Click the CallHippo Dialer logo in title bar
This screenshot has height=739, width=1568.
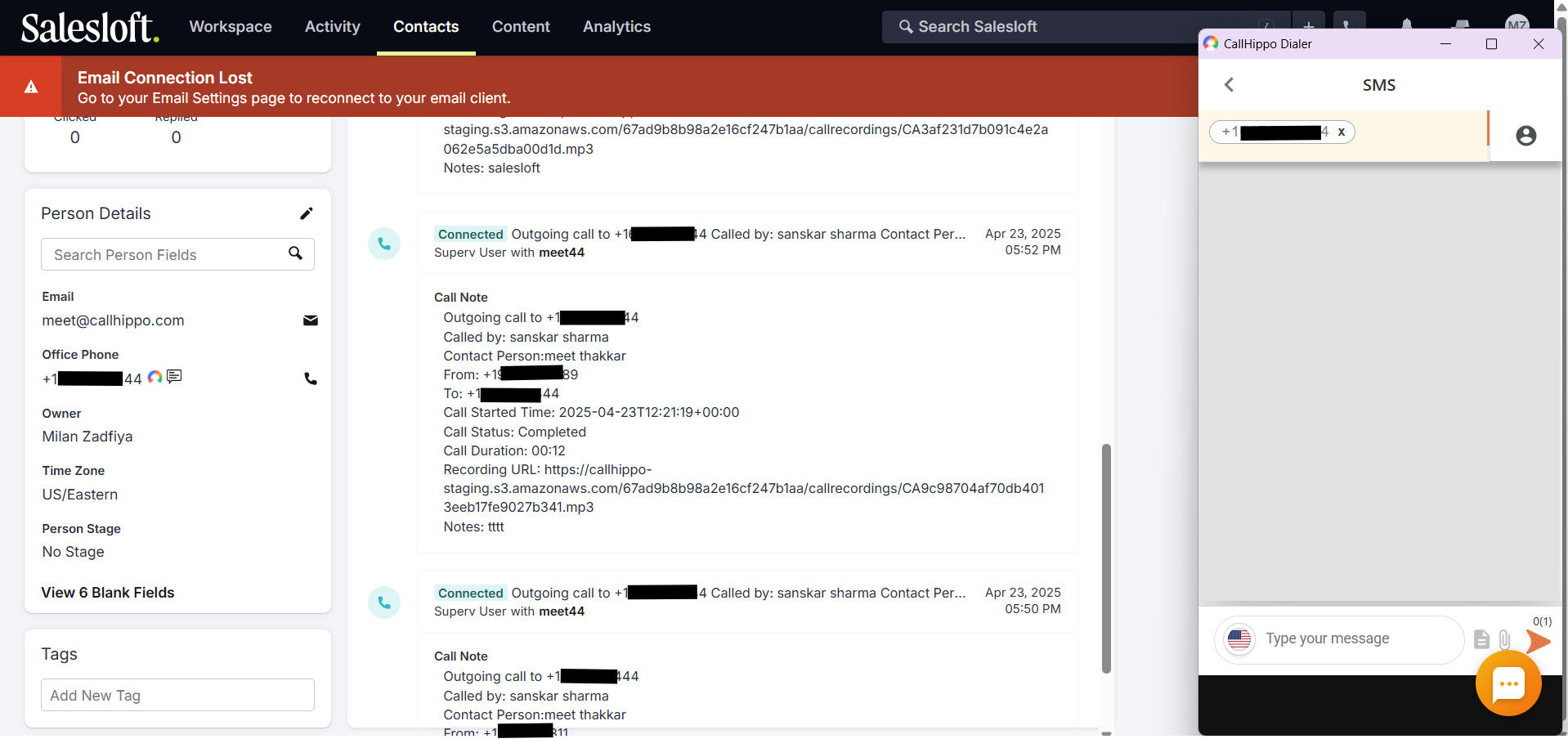point(1211,43)
